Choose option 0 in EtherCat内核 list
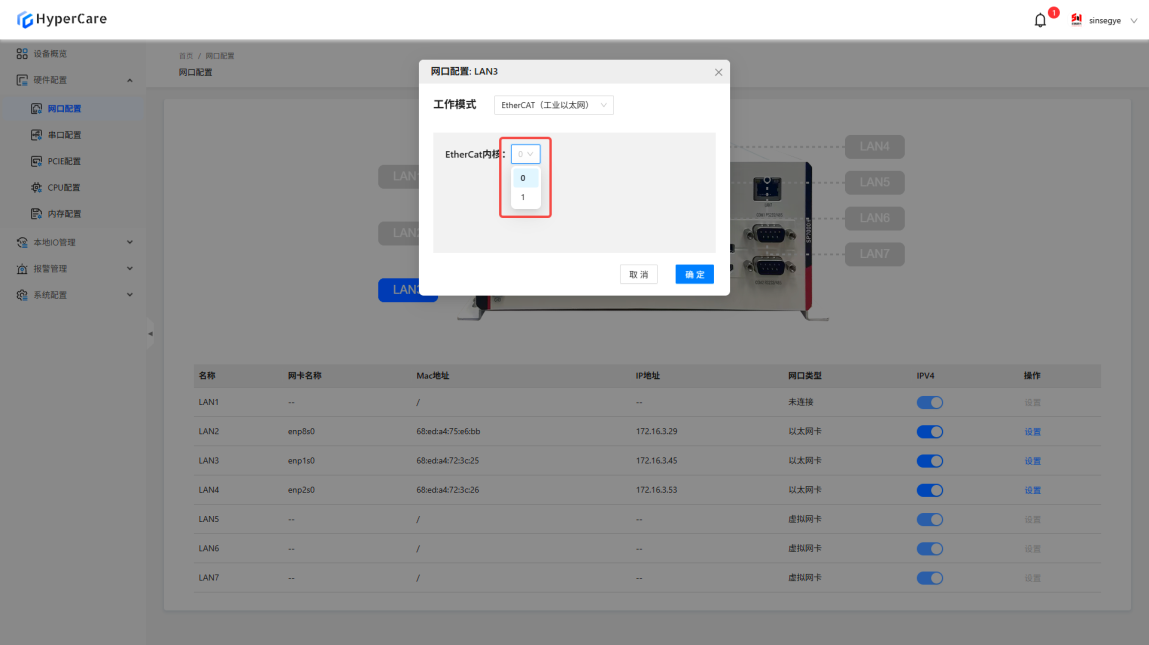Screen dimensions: 1149x645 pos(525,178)
